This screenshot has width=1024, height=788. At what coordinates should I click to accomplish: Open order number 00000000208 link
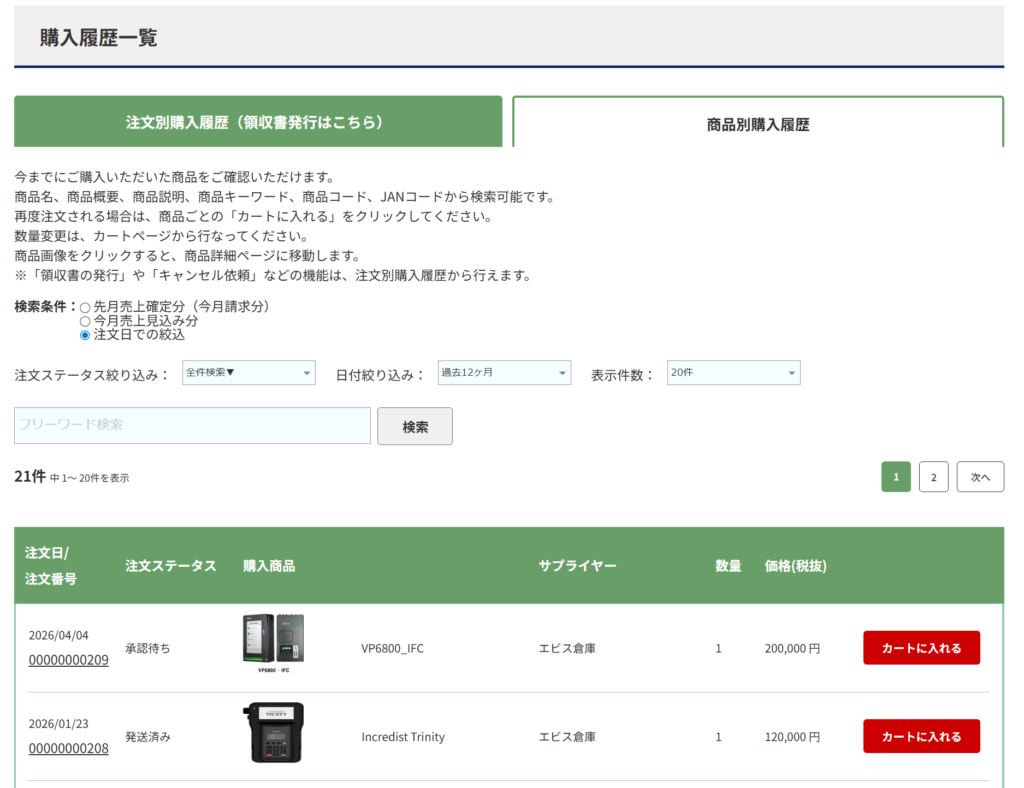tap(68, 749)
